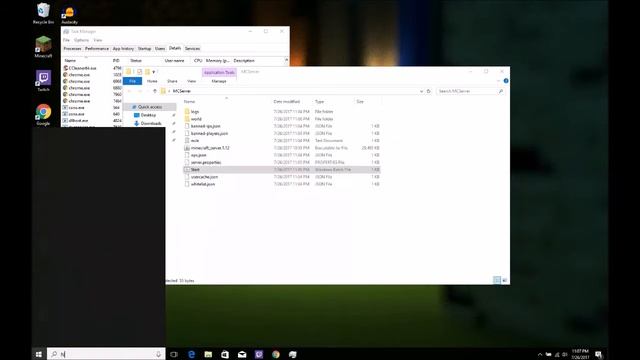Click the Explorer Help icon
The height and width of the screenshot is (360, 640).
pyautogui.click(x=506, y=81)
